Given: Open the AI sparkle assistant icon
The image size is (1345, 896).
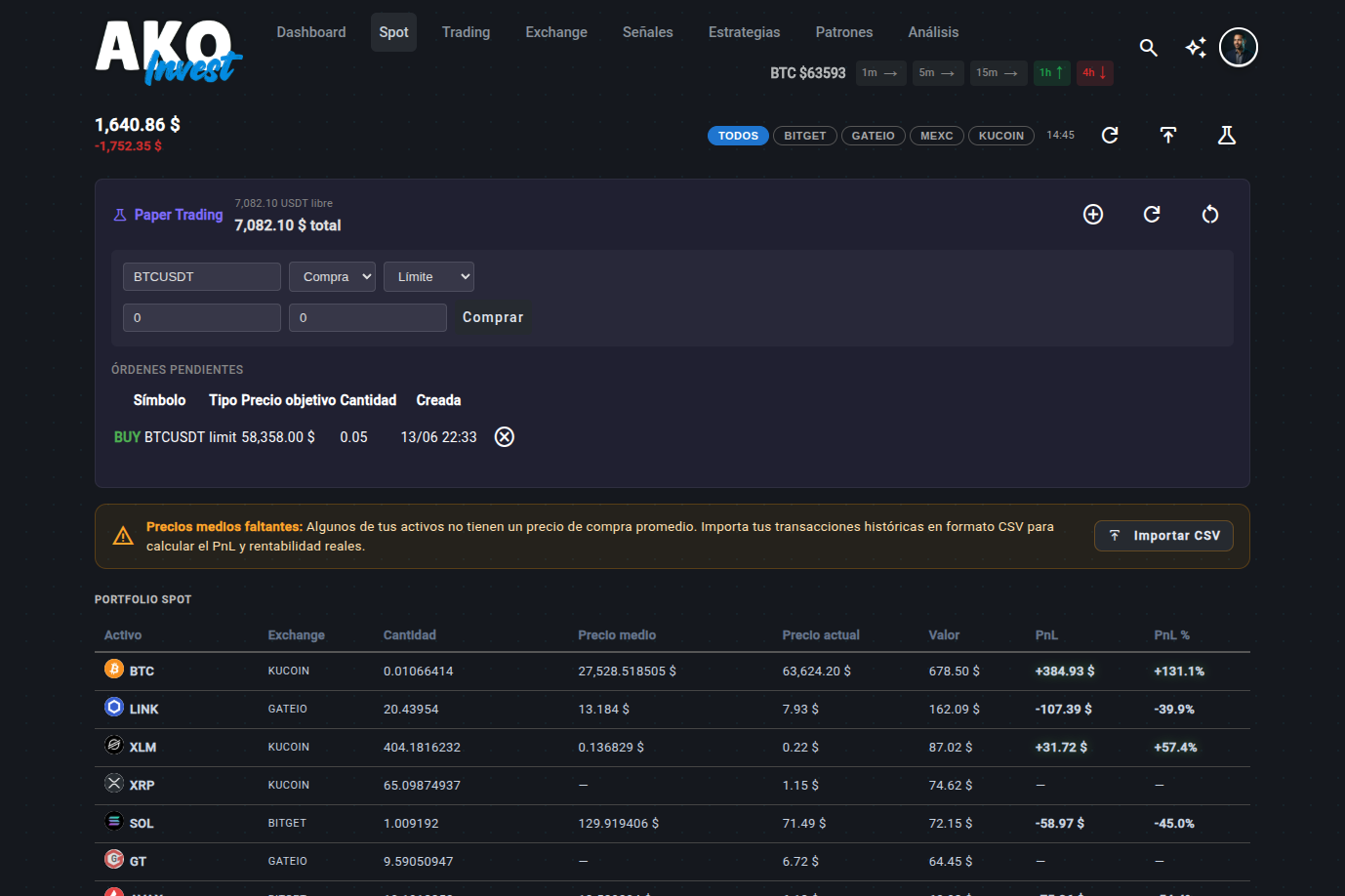Looking at the screenshot, I should point(1196,47).
